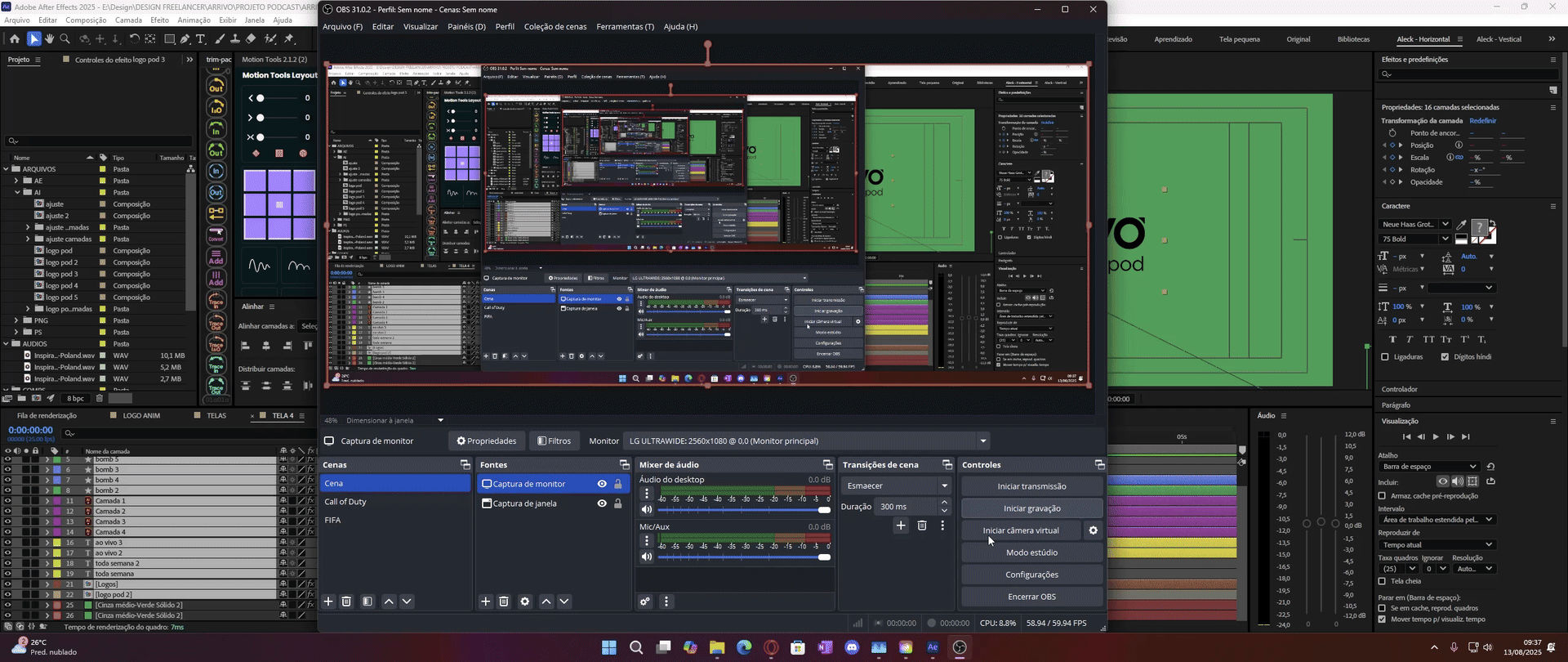Remove selected scene with trash icon
Image resolution: width=1568 pixels, height=662 pixels.
pos(346,602)
